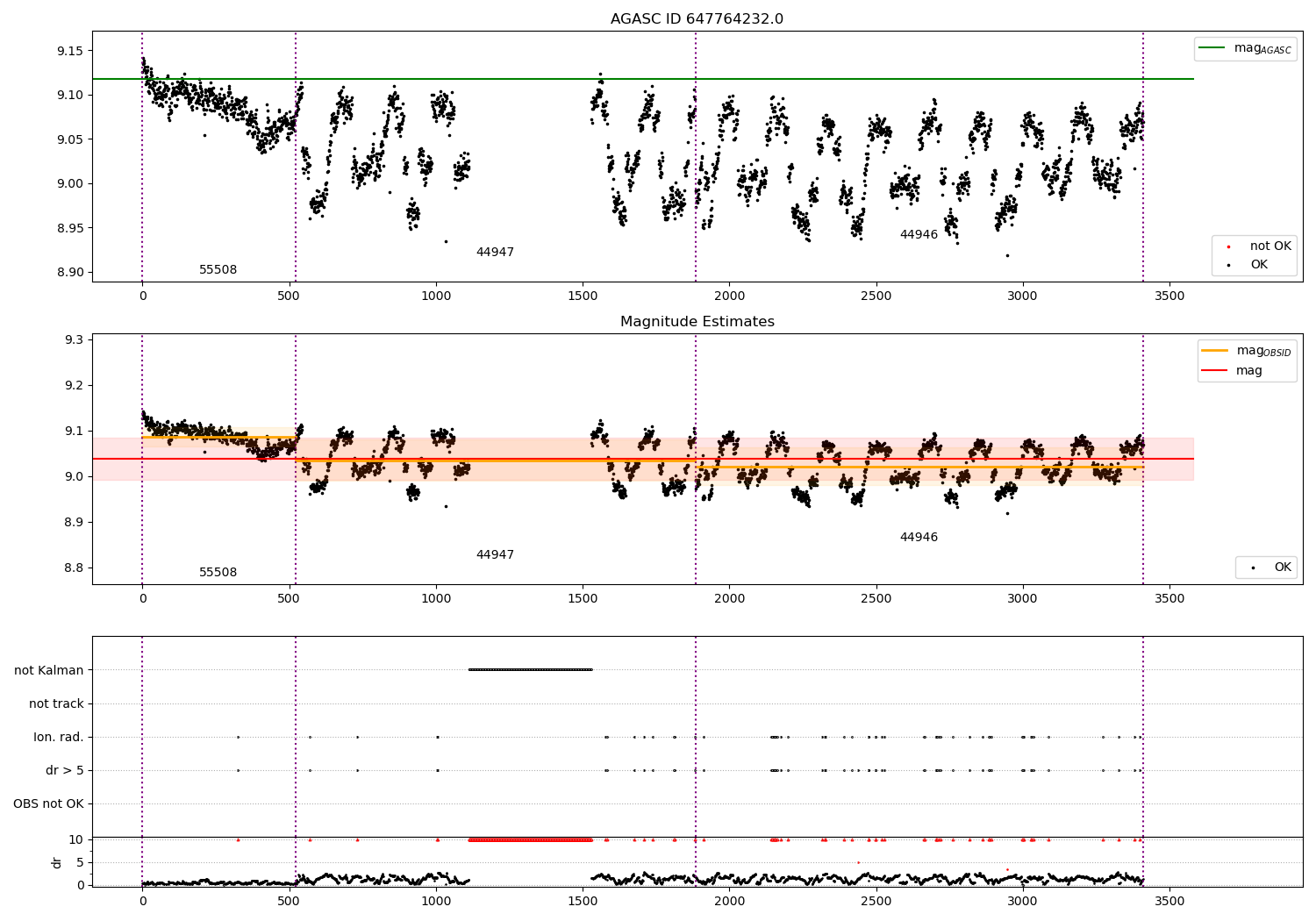Click the 2000 x-tick under Magnitude Estimates plot
1316x921 pixels.
[729, 598]
